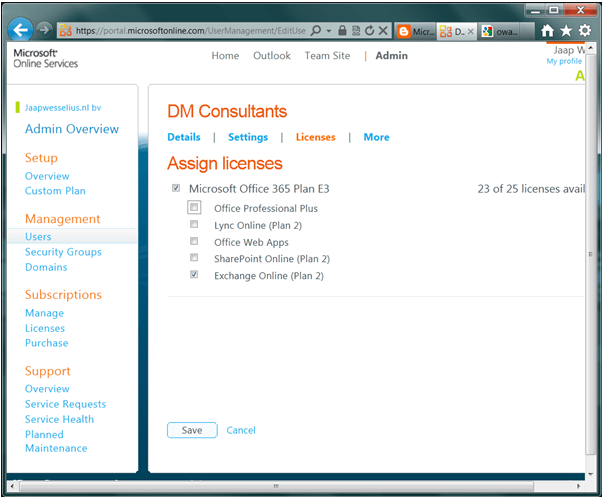602x497 pixels.
Task: Open Purchase link
Action: point(46,343)
